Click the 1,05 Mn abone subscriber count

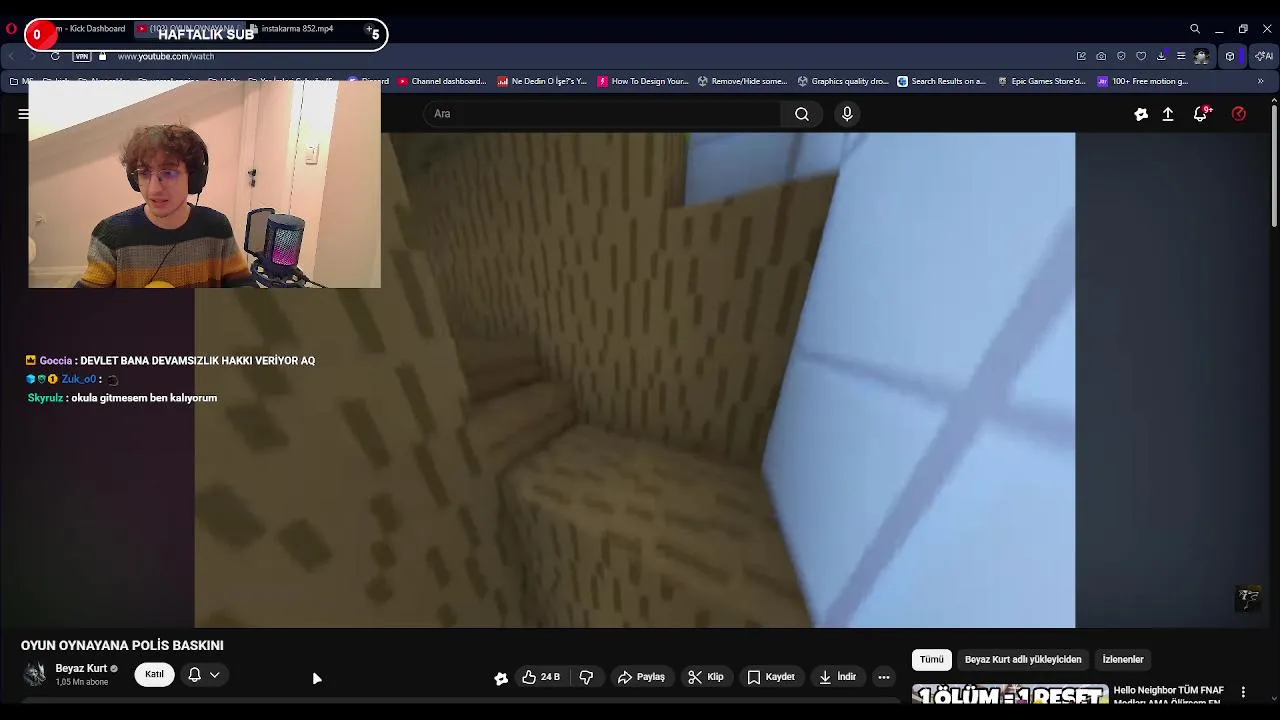pyautogui.click(x=82, y=683)
